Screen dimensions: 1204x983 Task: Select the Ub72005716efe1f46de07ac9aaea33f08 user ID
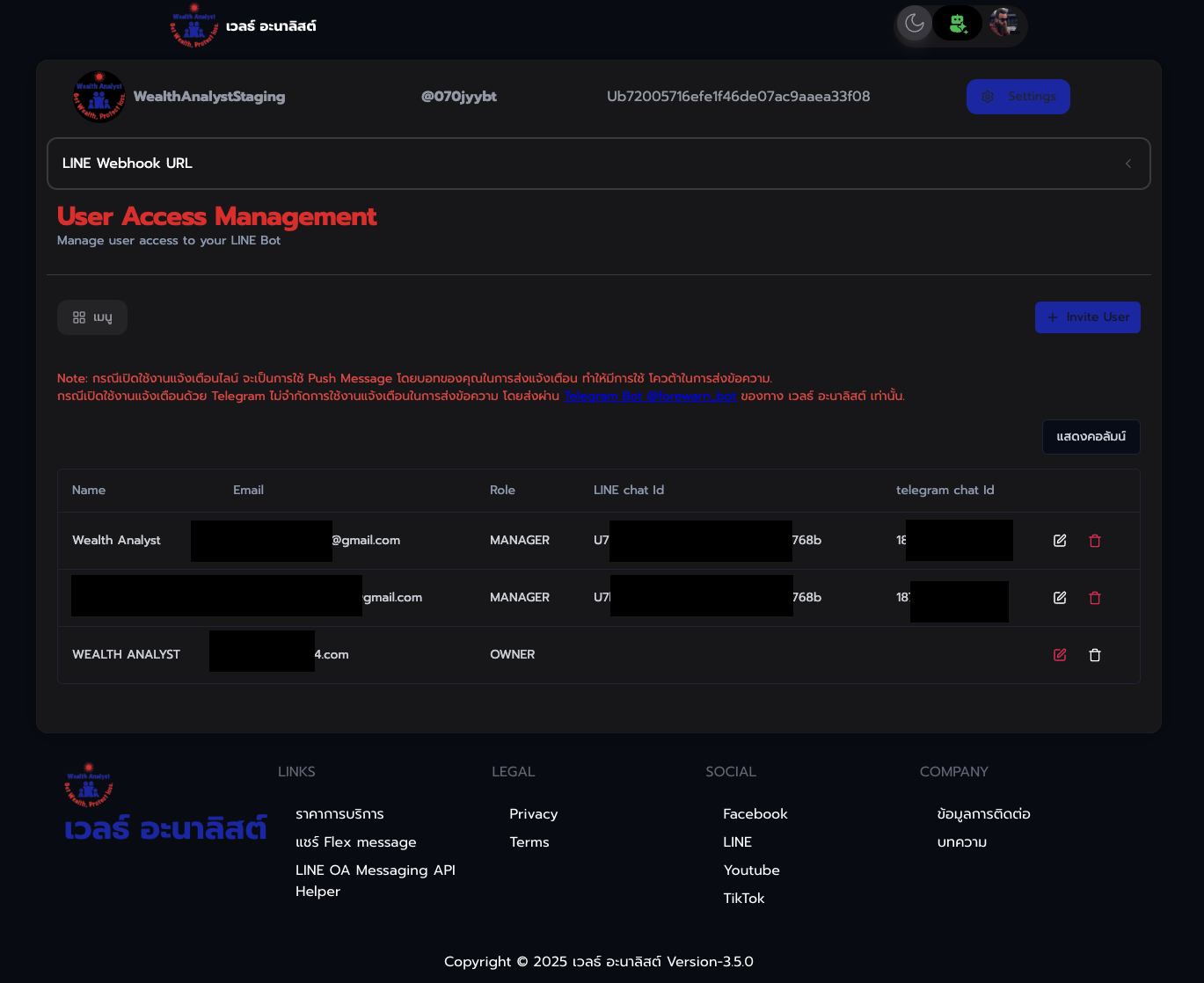pyautogui.click(x=739, y=97)
